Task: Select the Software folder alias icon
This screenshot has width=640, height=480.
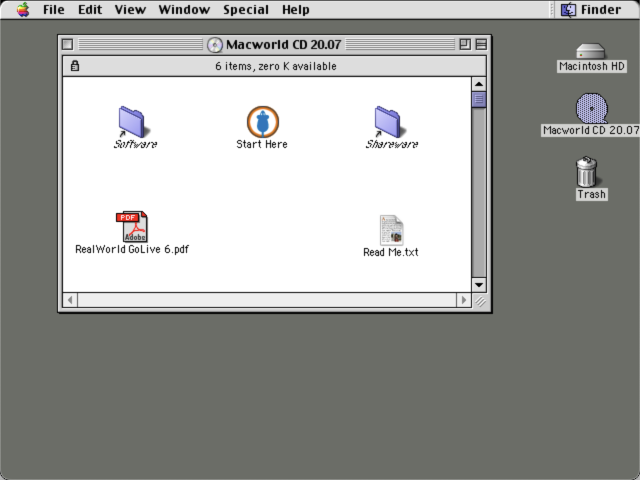Action: [x=134, y=122]
